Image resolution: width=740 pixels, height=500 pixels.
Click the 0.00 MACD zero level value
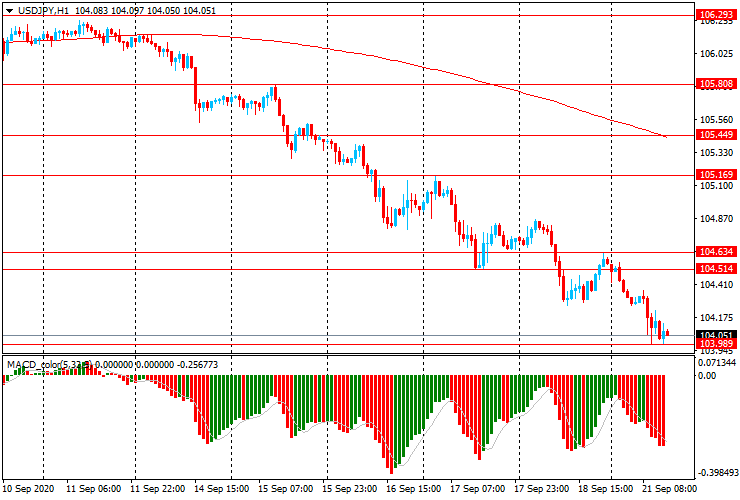(707, 376)
